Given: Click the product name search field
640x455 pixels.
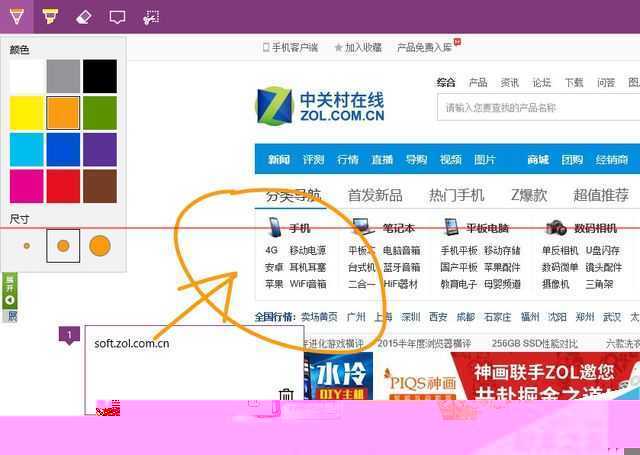Looking at the screenshot, I should coord(538,107).
